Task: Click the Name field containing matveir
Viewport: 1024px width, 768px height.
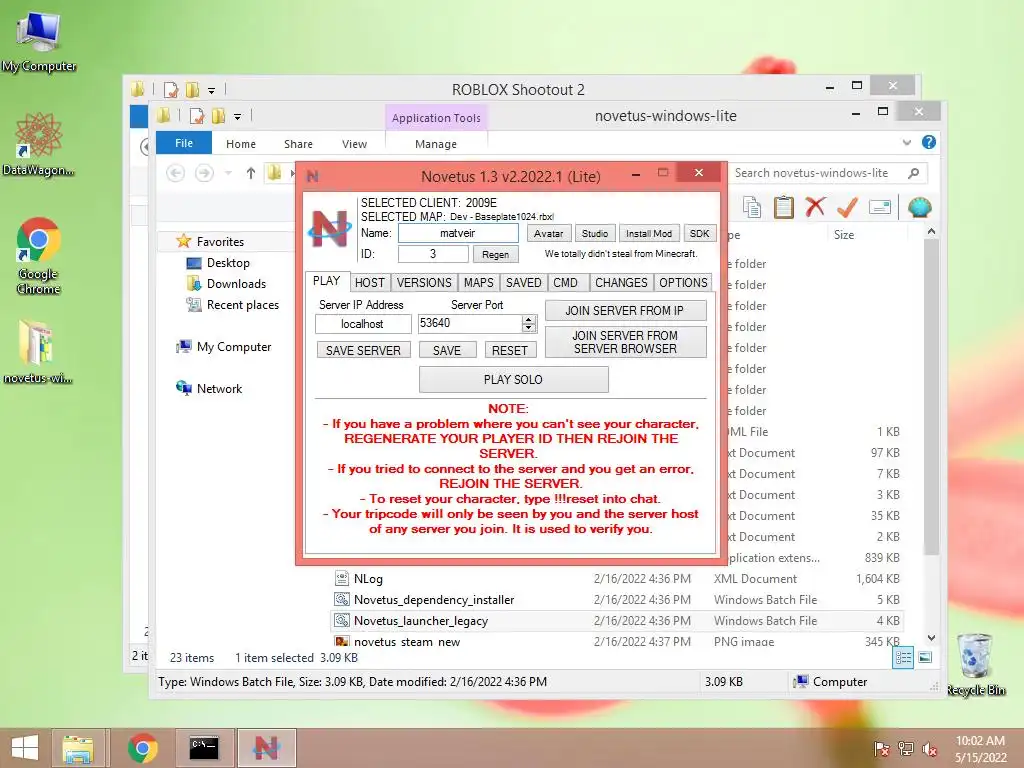Action: click(458, 233)
